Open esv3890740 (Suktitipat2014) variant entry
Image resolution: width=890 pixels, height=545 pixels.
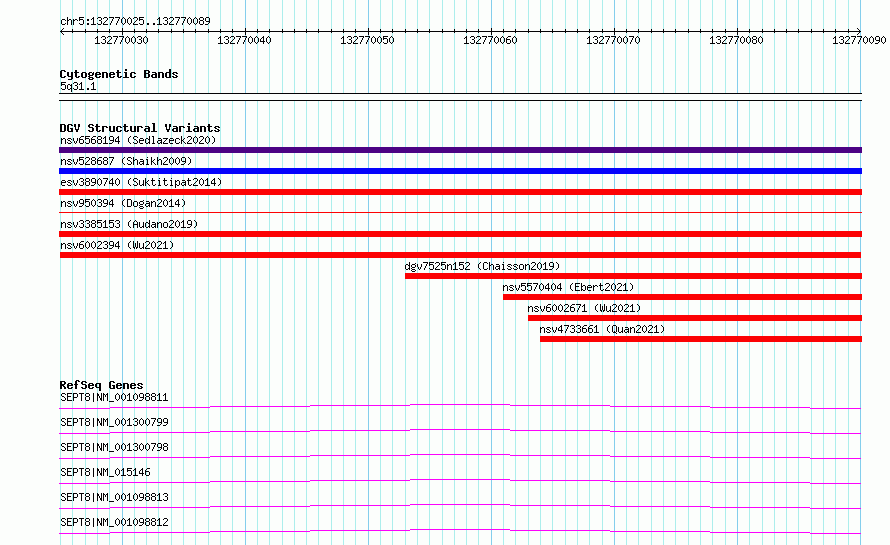[x=141, y=182]
